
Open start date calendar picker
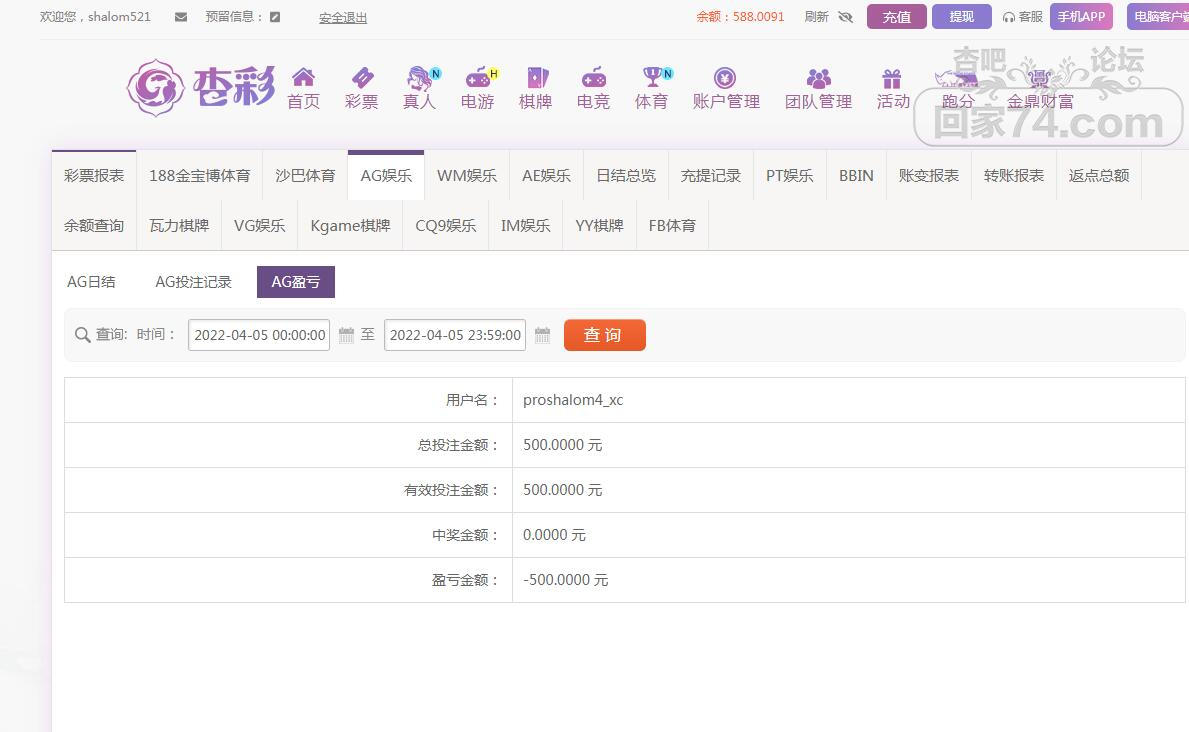tap(346, 335)
